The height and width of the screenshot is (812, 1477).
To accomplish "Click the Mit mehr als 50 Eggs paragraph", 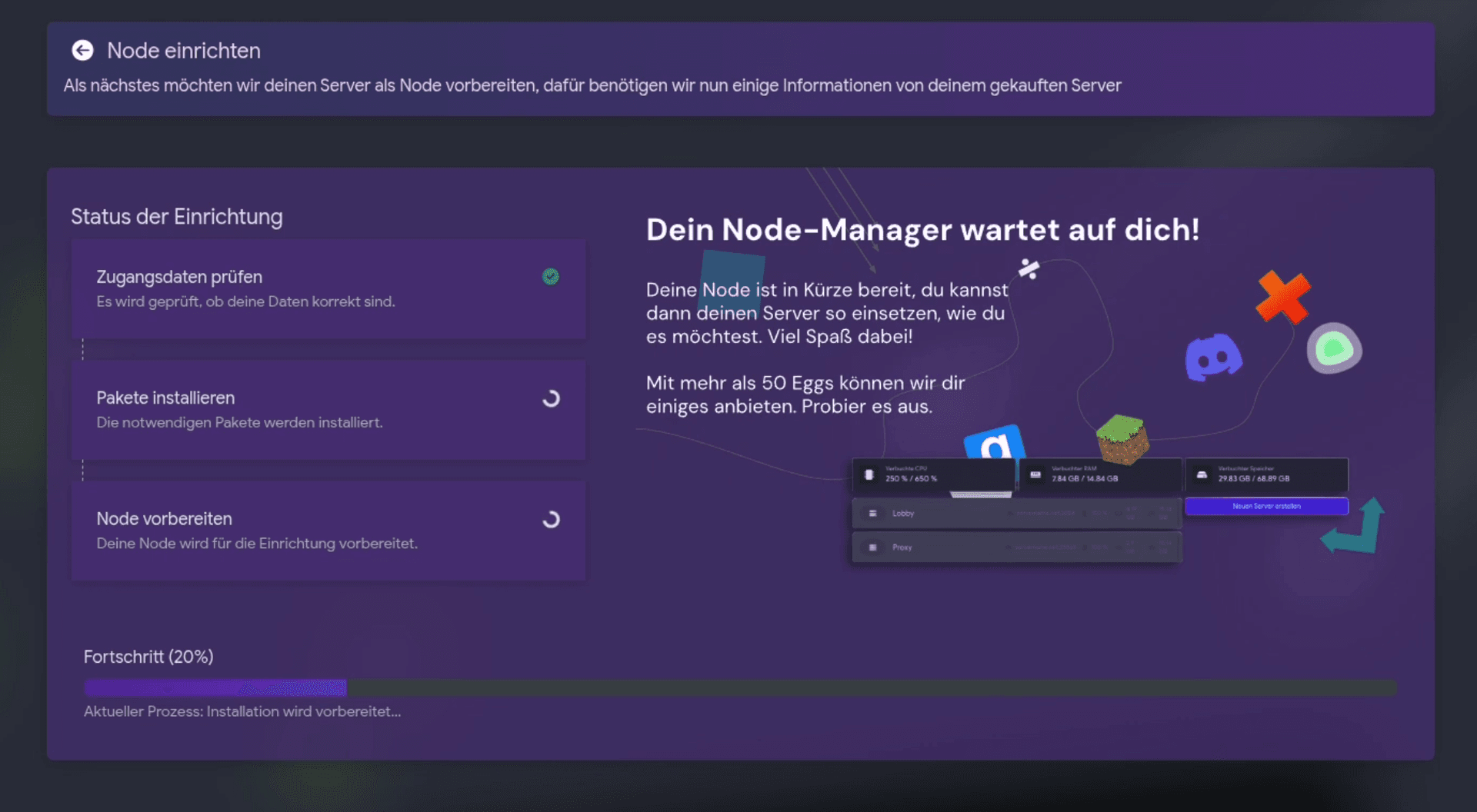I will (x=805, y=394).
